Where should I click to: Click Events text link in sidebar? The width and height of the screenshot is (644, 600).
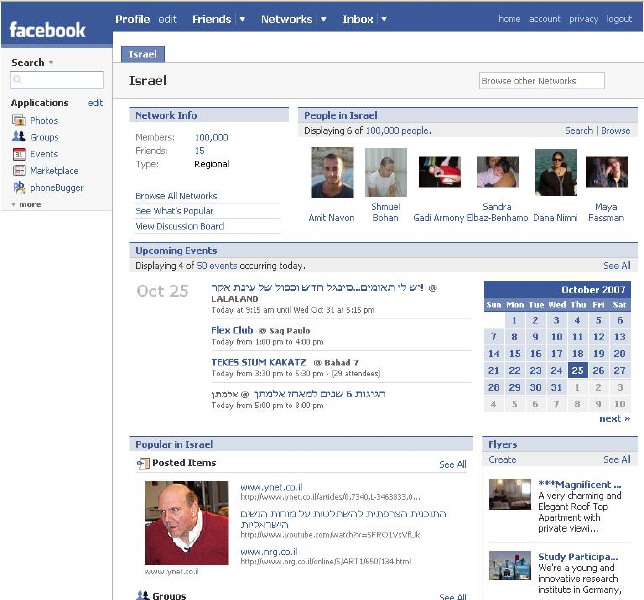(x=44, y=154)
